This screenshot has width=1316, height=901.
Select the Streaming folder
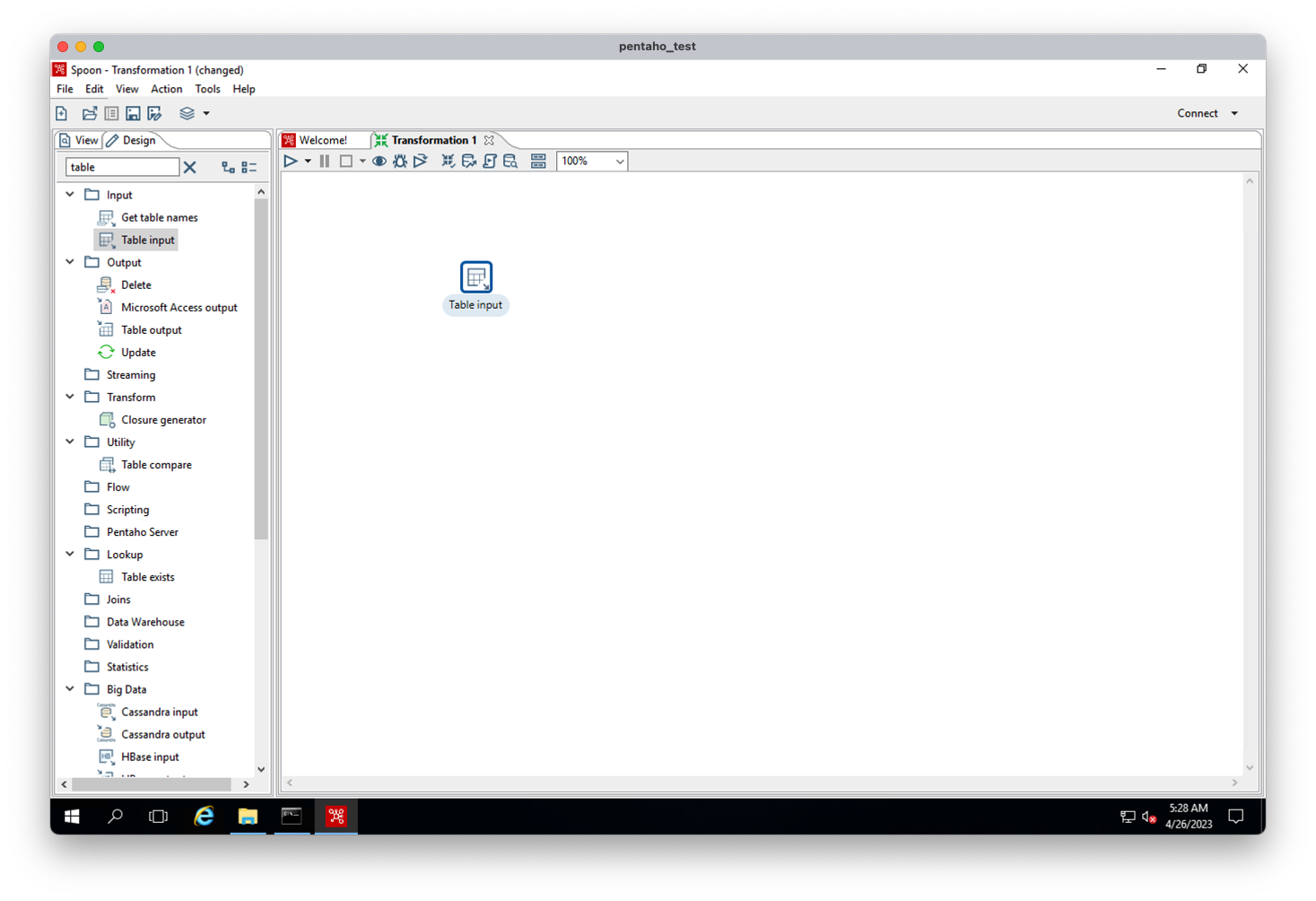120,375
